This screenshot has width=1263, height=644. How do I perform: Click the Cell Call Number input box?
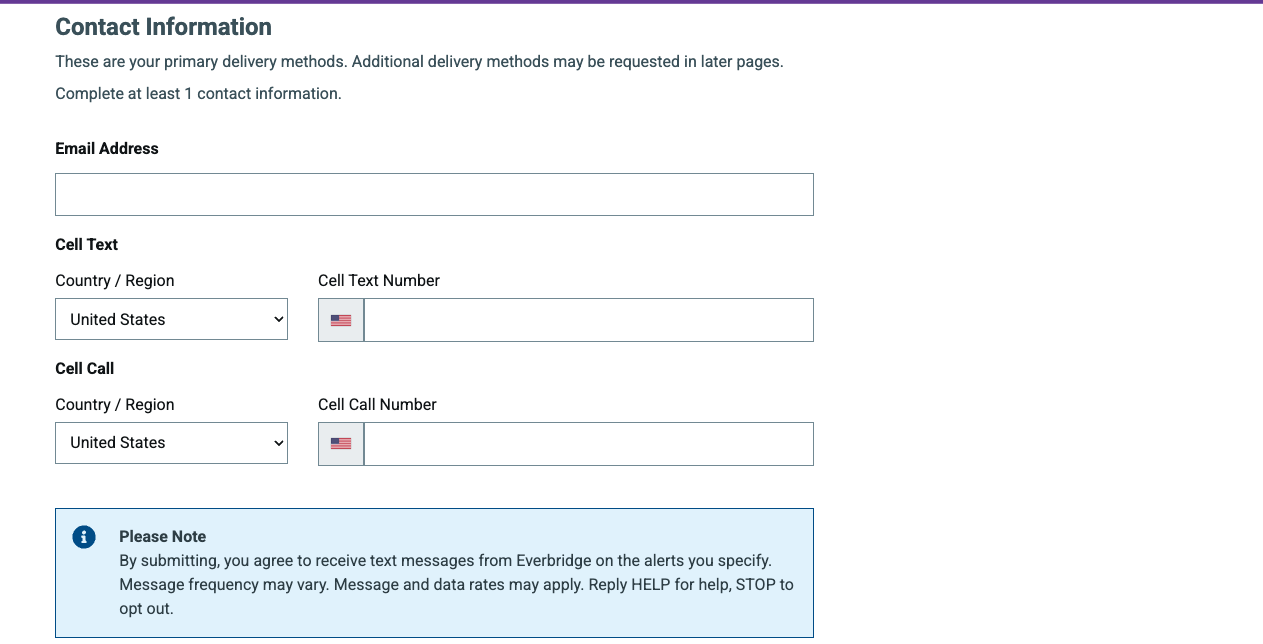tap(588, 443)
